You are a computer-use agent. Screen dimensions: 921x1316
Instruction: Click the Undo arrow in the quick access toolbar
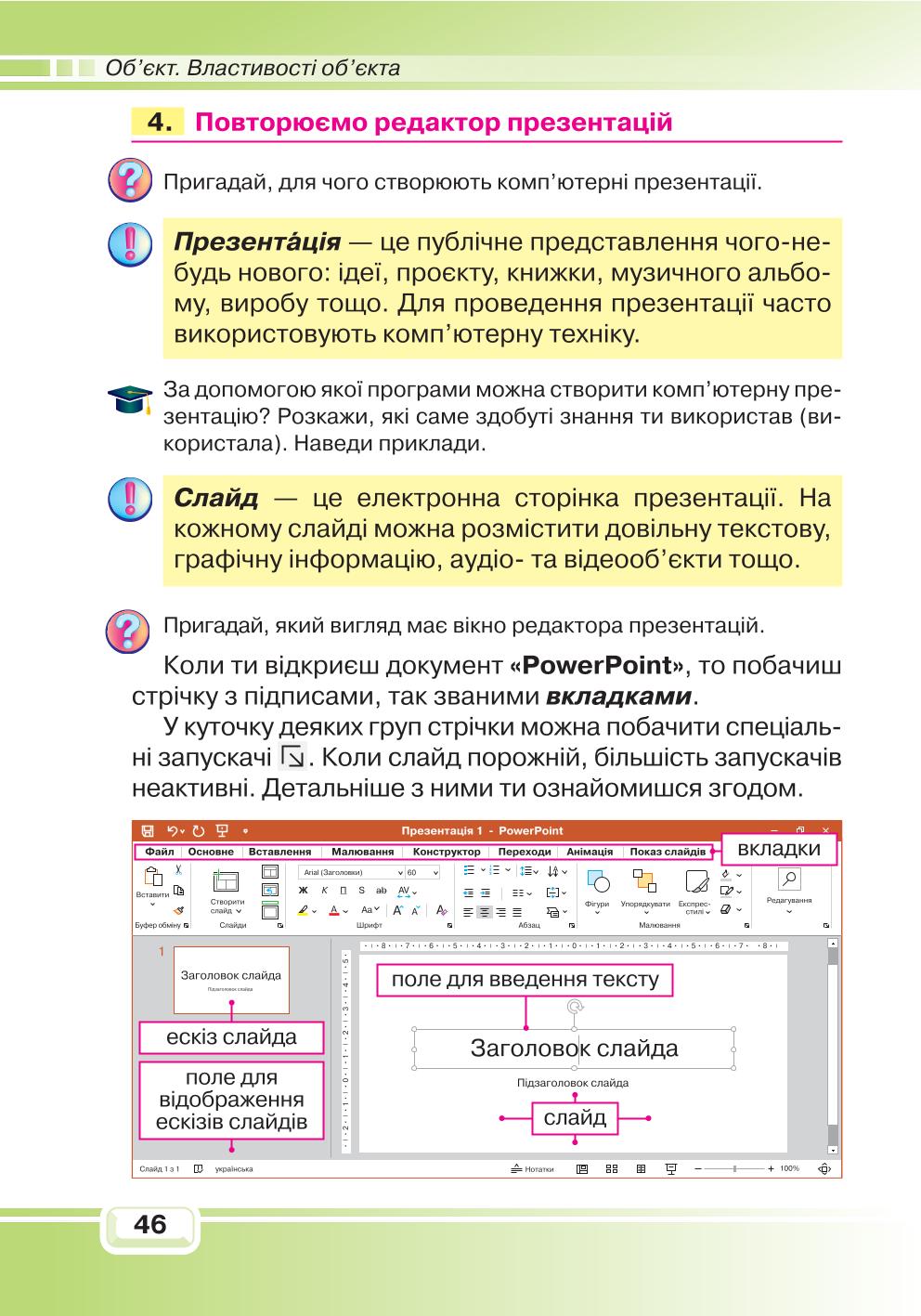coord(173,830)
